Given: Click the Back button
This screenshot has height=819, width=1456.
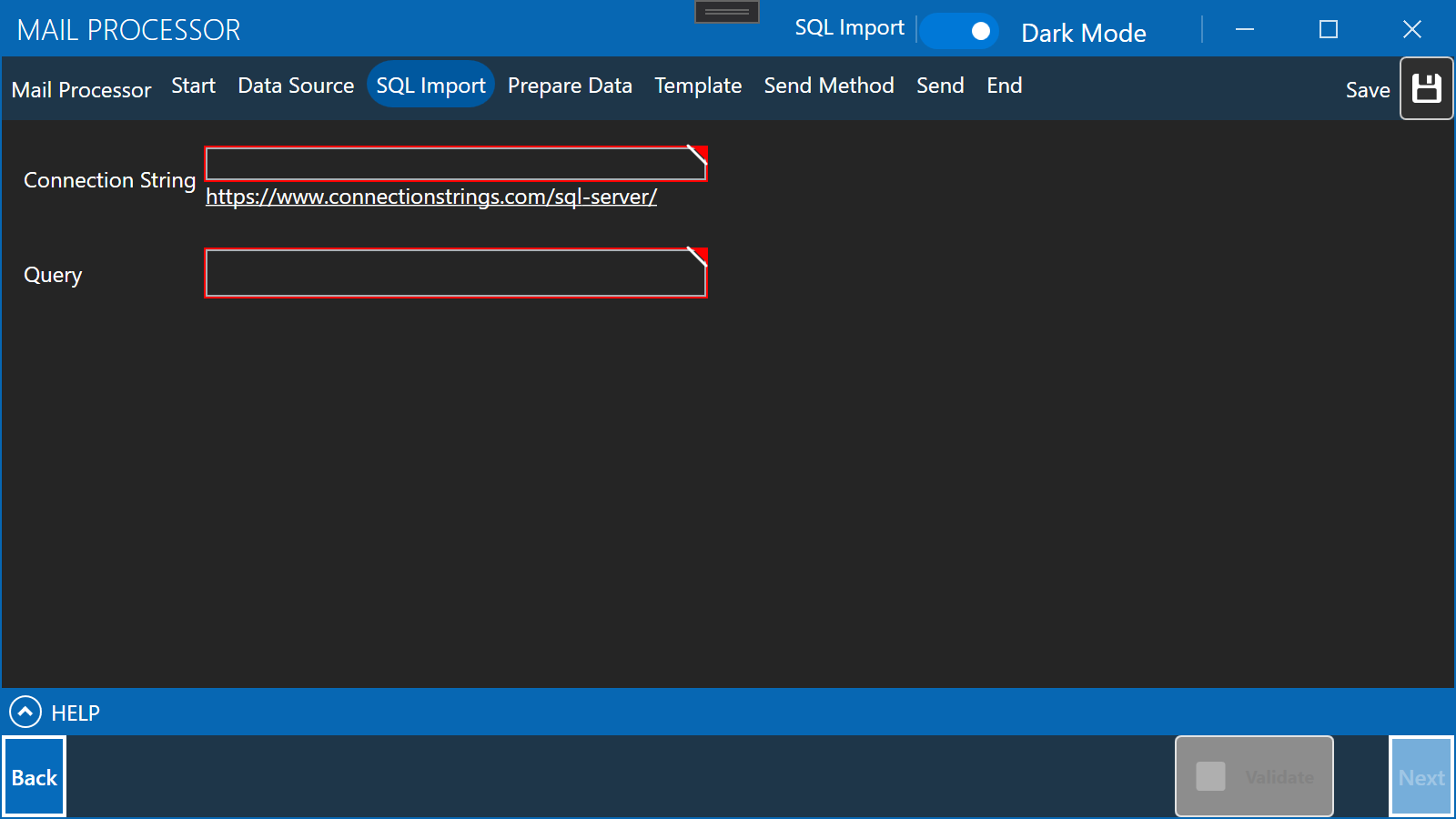Looking at the screenshot, I should point(34,776).
